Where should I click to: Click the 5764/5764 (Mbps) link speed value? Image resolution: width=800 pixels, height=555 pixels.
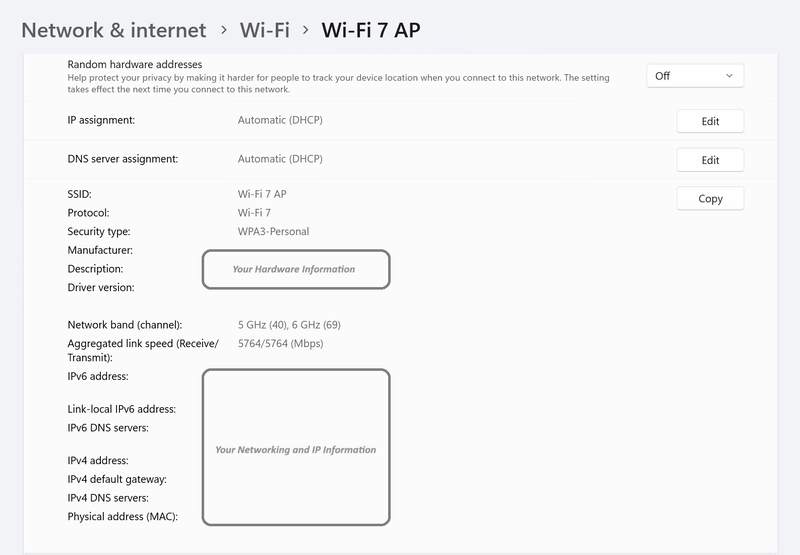point(280,344)
